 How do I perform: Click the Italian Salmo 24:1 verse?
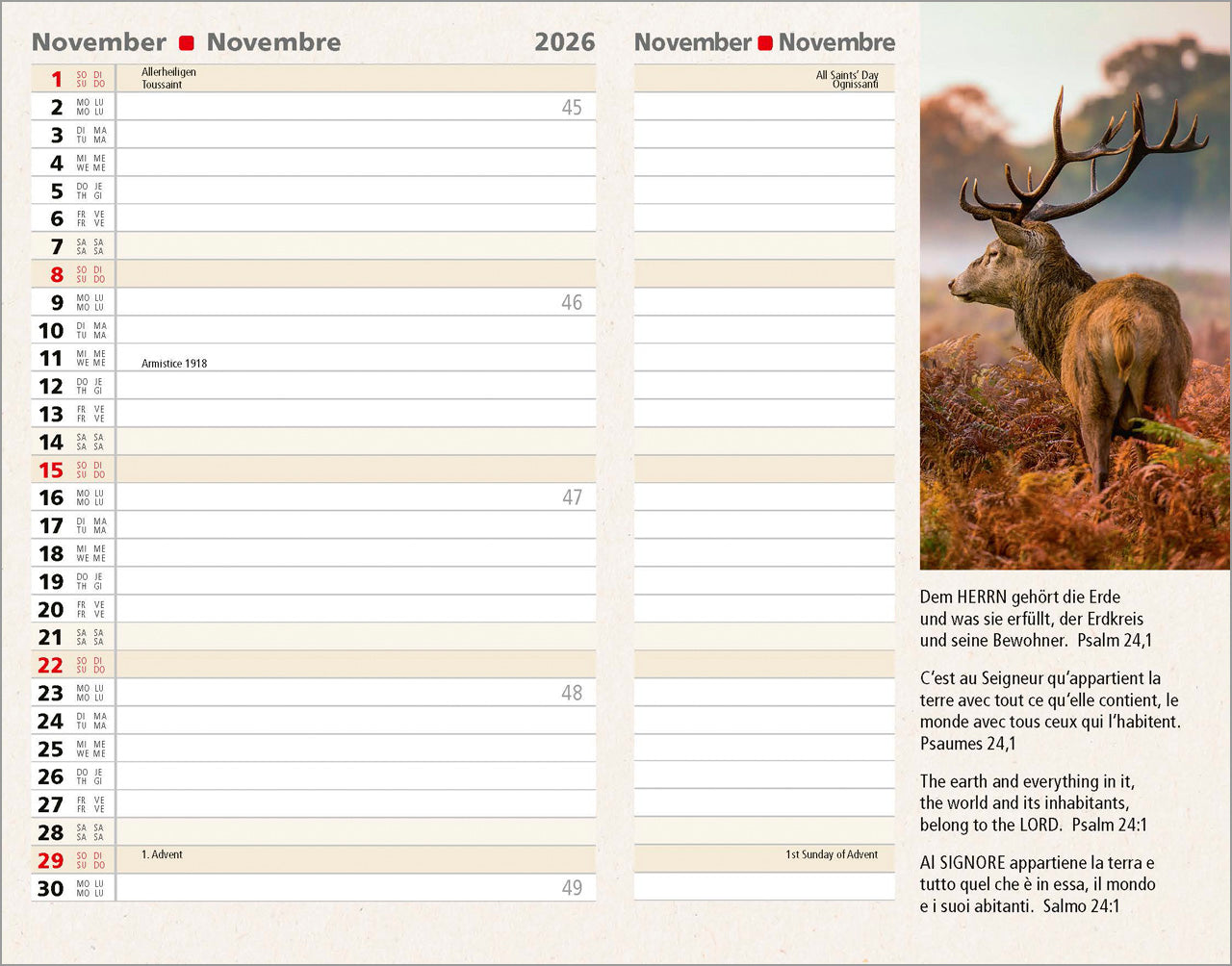[1037, 884]
